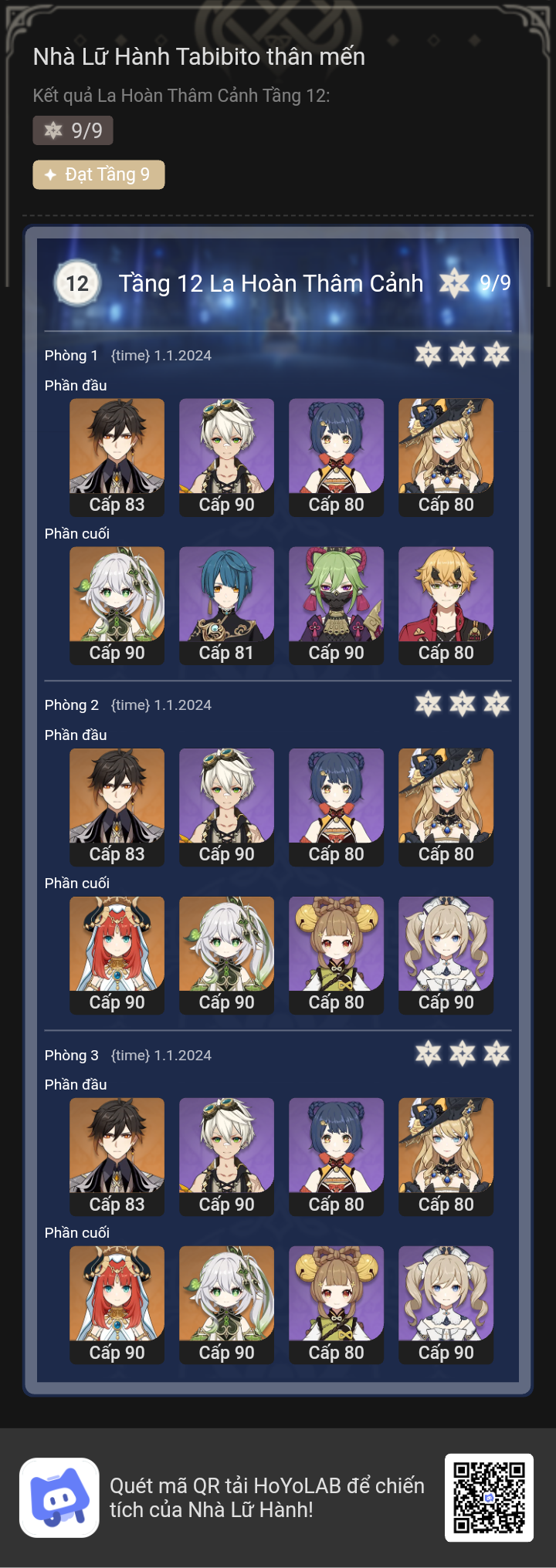
Task: Click the three stars of Phòng 2
Action: coord(463,704)
